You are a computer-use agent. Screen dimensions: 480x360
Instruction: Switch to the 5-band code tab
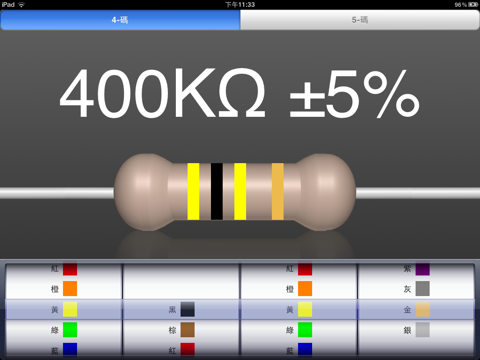(360, 20)
